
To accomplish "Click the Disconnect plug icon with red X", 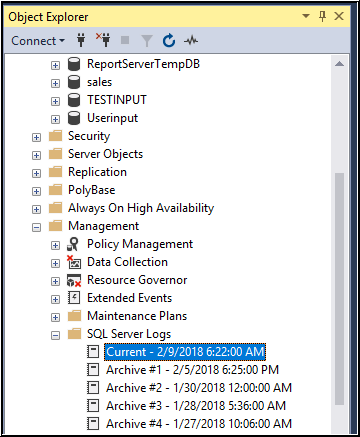I will pyautogui.click(x=103, y=39).
